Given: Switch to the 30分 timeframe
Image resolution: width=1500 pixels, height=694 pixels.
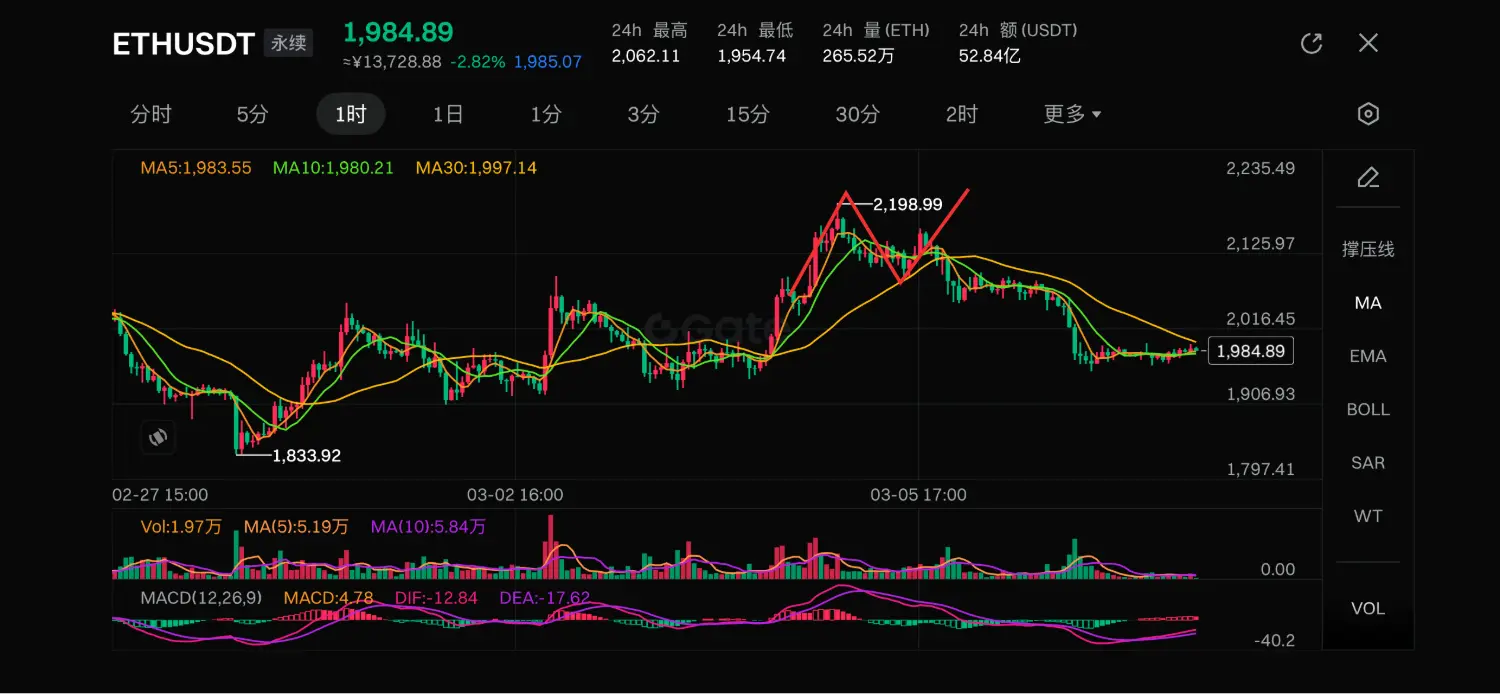Looking at the screenshot, I should click(857, 114).
